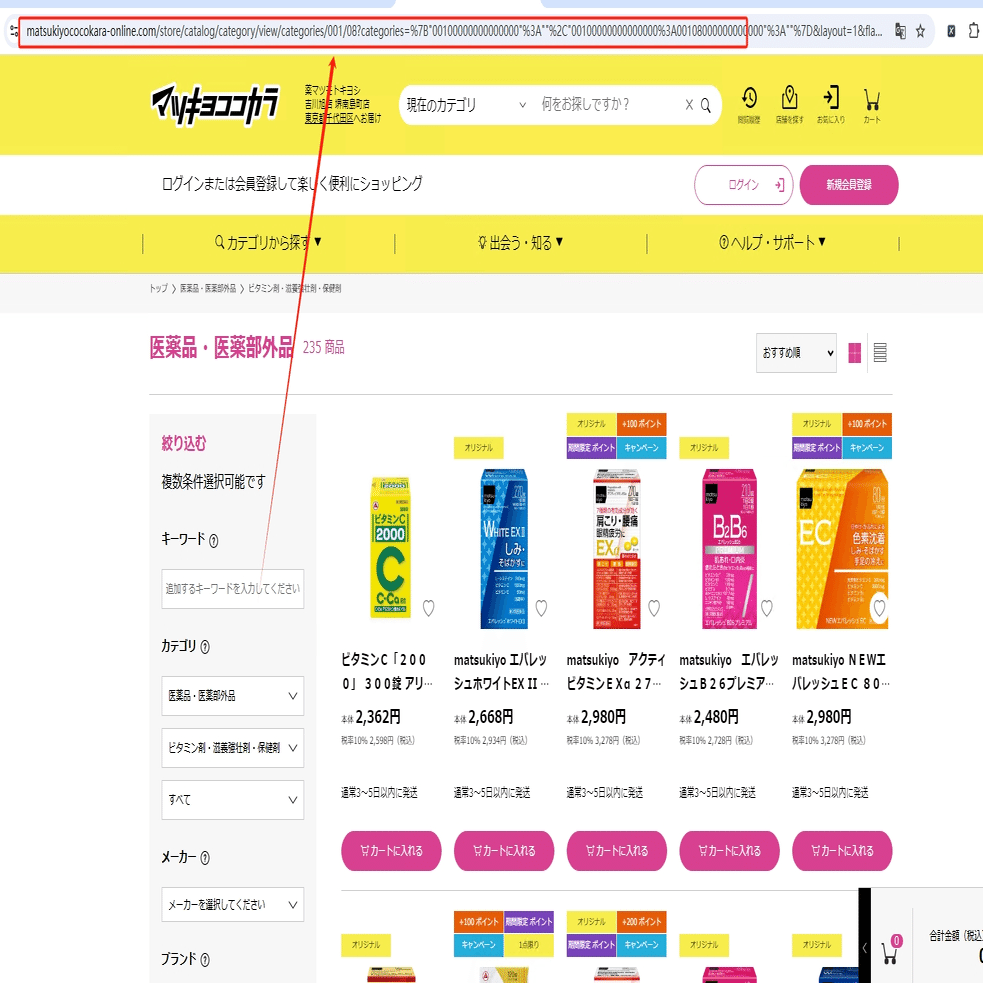983x983 pixels.
Task: Open the 現在のカテゴリ search scope dropdown
Action: pos(466,105)
